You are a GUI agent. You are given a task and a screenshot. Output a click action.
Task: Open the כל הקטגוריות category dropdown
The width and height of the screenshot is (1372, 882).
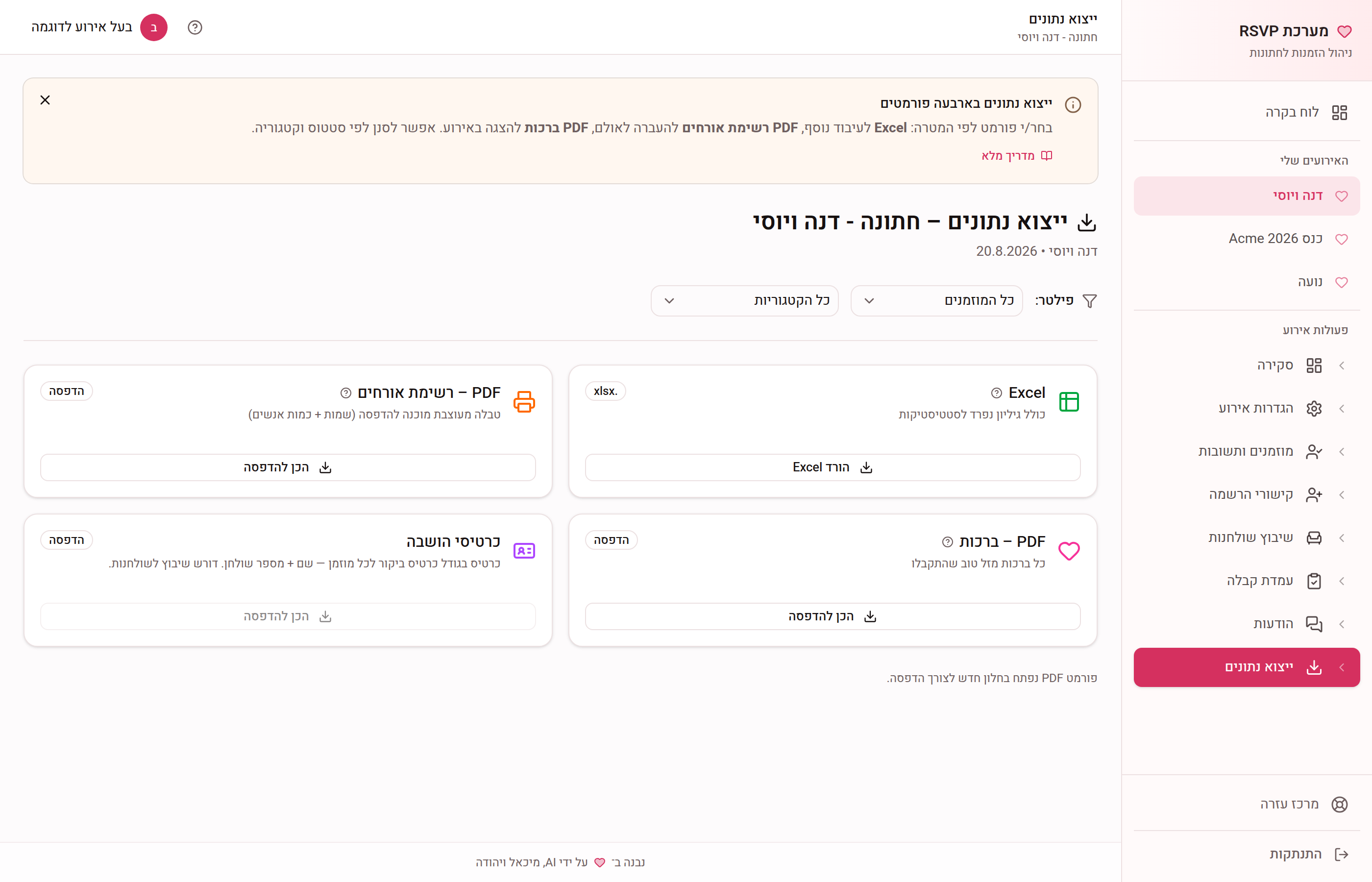click(744, 301)
